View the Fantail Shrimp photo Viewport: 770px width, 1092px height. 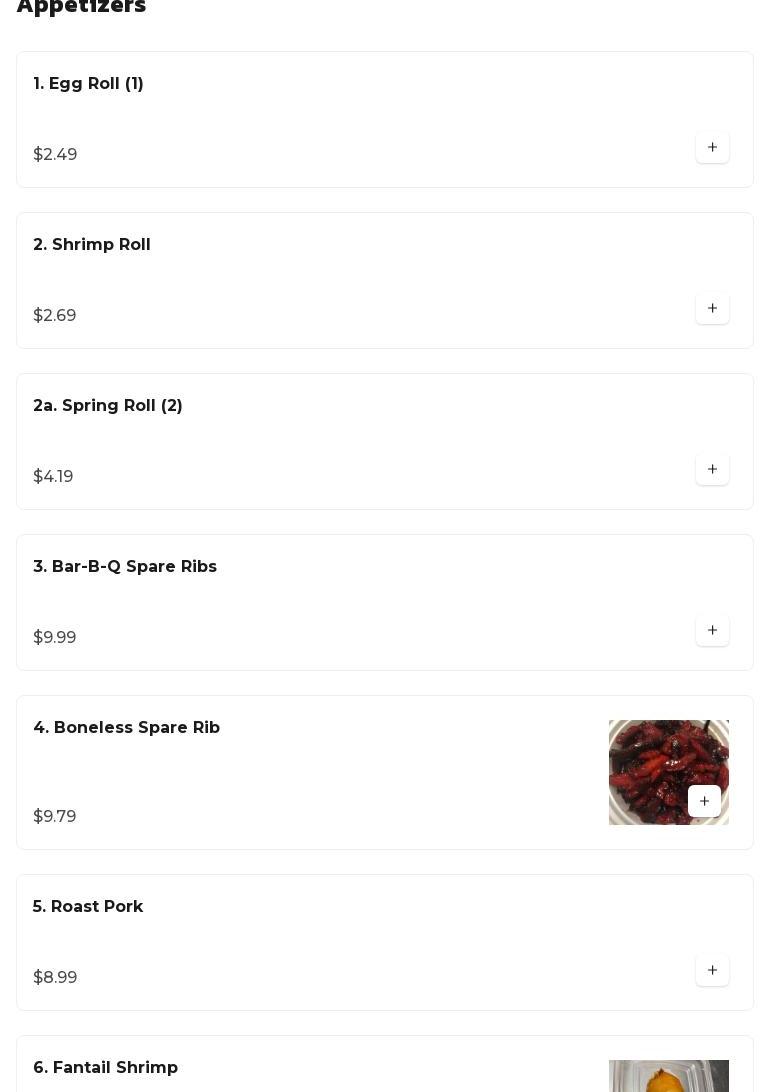click(668, 1076)
